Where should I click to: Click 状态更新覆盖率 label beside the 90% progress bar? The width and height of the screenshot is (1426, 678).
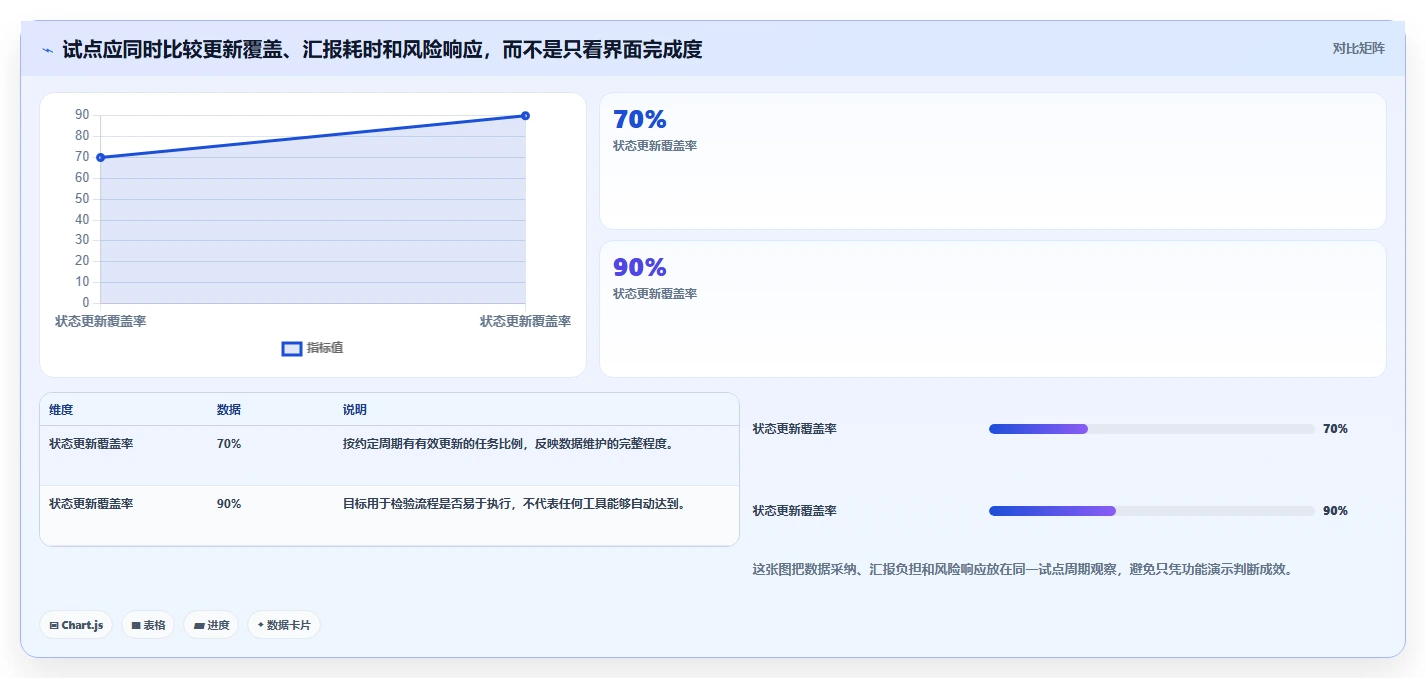[795, 511]
